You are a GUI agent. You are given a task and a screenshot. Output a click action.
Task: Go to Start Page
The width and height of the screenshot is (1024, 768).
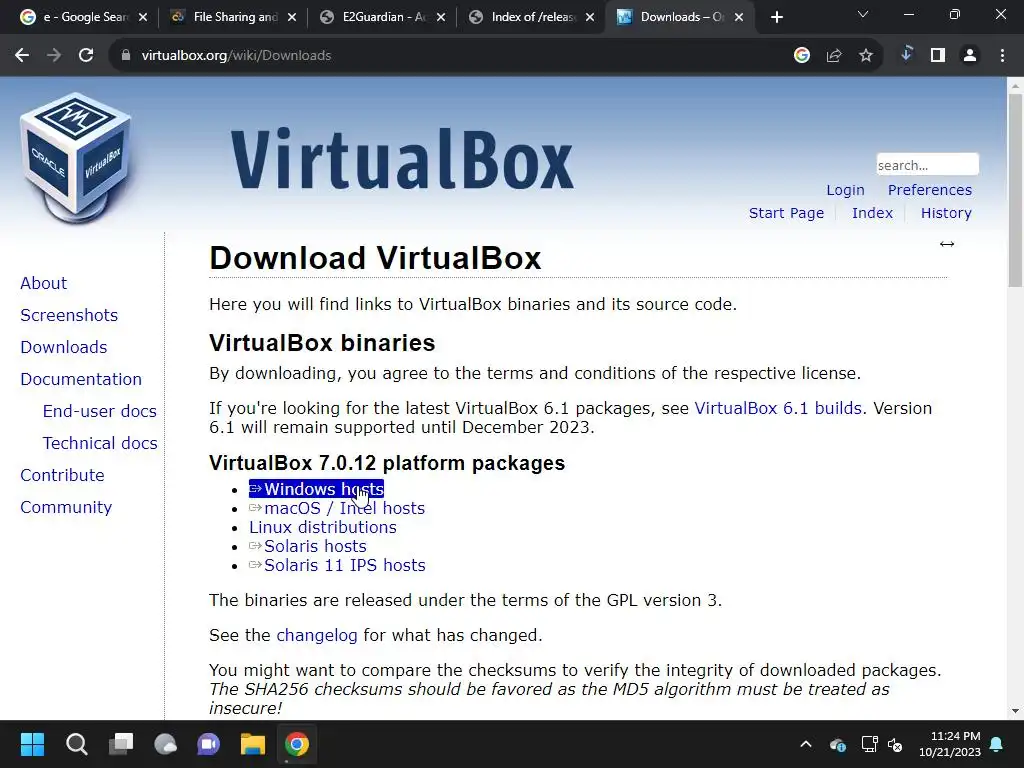click(786, 213)
